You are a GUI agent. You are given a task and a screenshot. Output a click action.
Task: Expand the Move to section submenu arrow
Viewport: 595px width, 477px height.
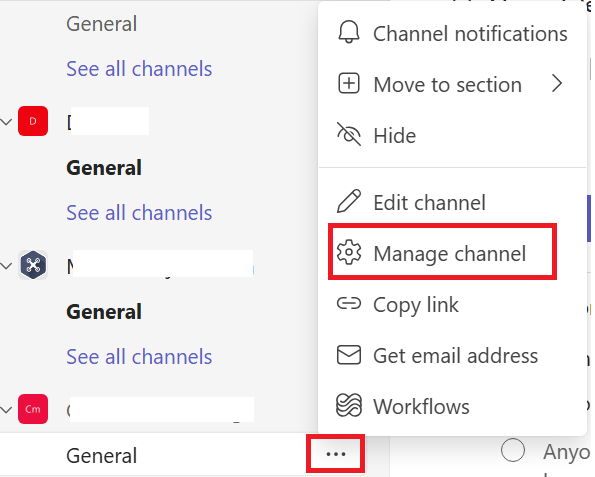coord(557,83)
